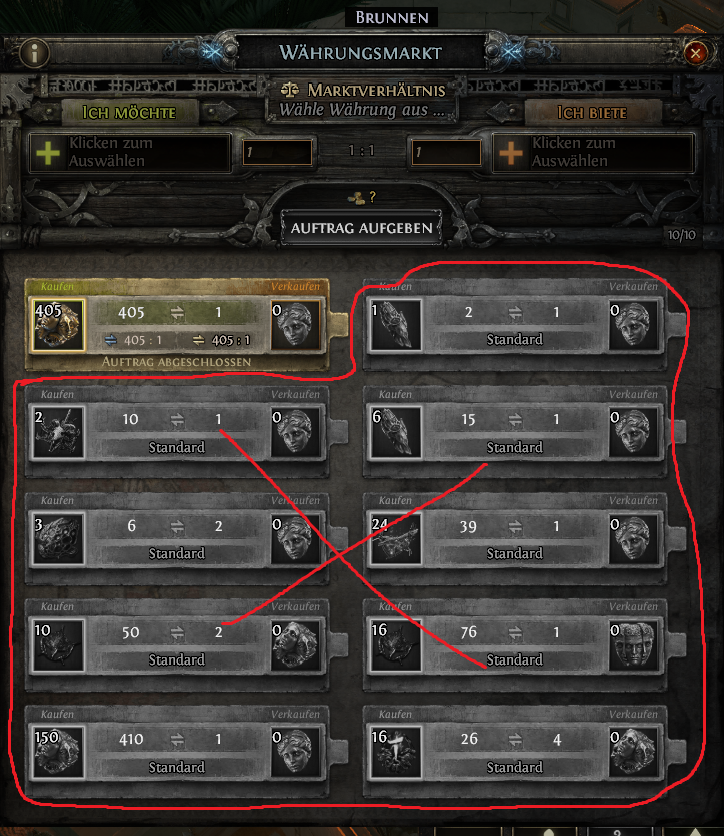Image resolution: width=724 pixels, height=836 pixels.
Task: Click the item icon with count 150
Action: pos(58,752)
